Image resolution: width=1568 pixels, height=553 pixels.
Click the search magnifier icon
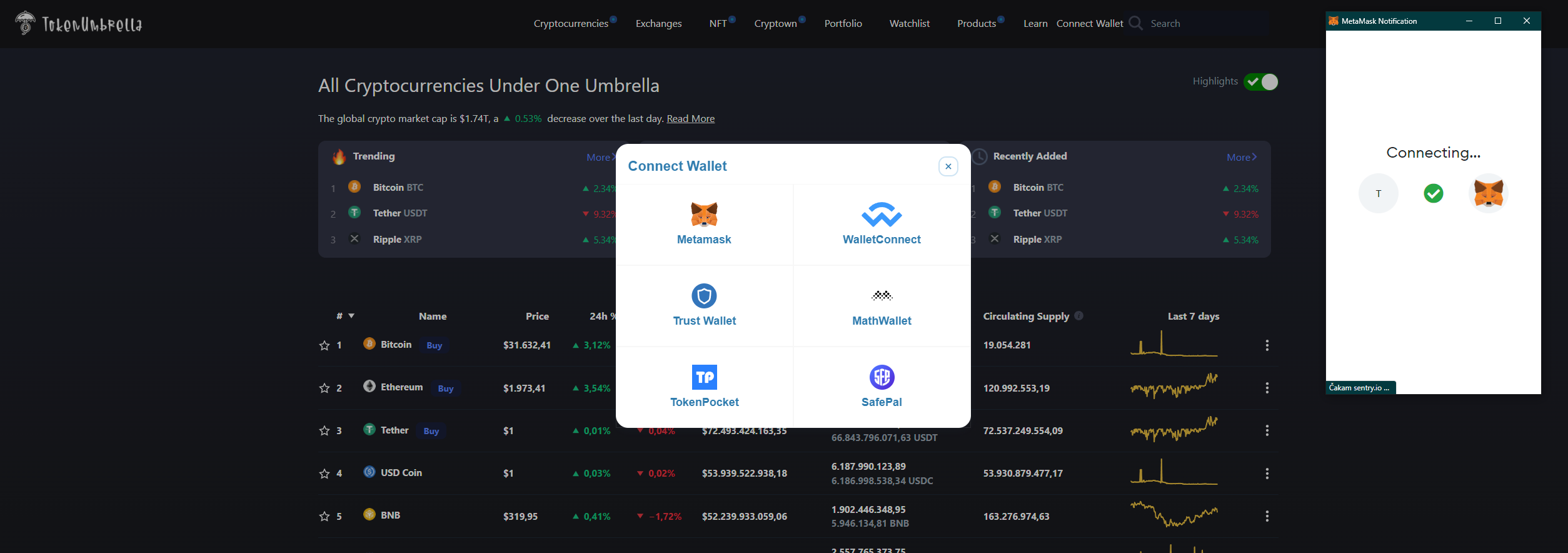tap(1135, 23)
